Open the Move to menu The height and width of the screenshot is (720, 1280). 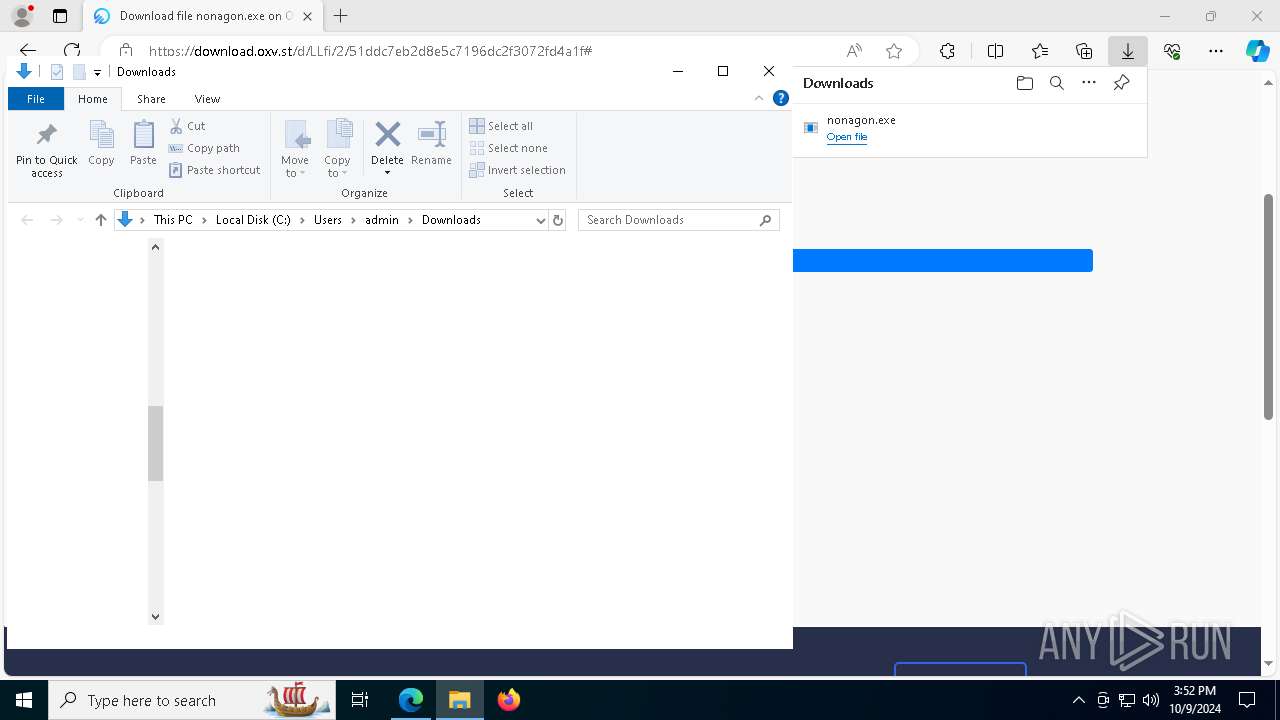click(295, 149)
